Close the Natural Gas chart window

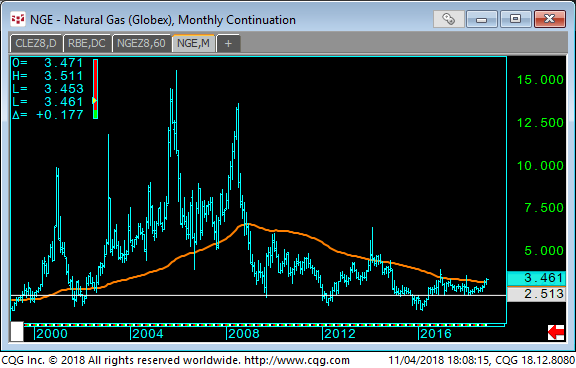tap(550, 19)
